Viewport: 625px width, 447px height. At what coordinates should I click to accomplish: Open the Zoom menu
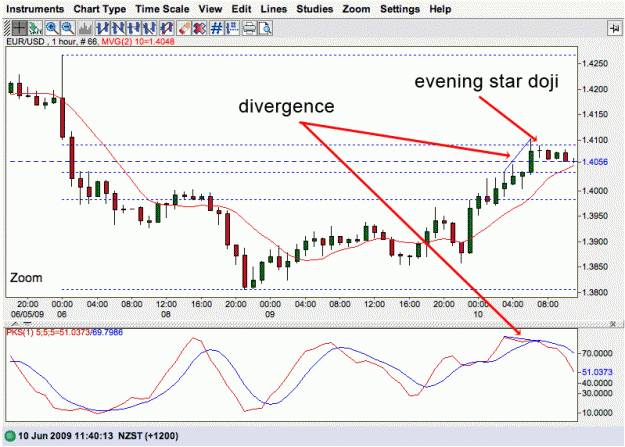356,9
